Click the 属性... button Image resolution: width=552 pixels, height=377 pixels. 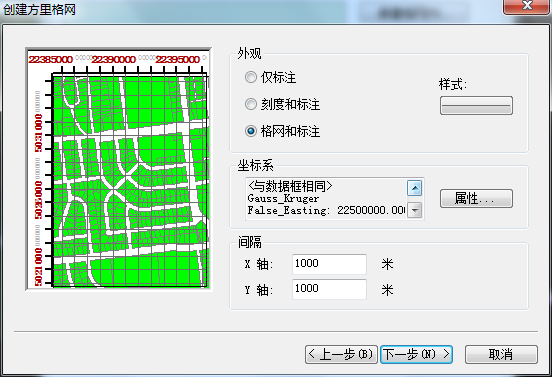[x=476, y=199]
